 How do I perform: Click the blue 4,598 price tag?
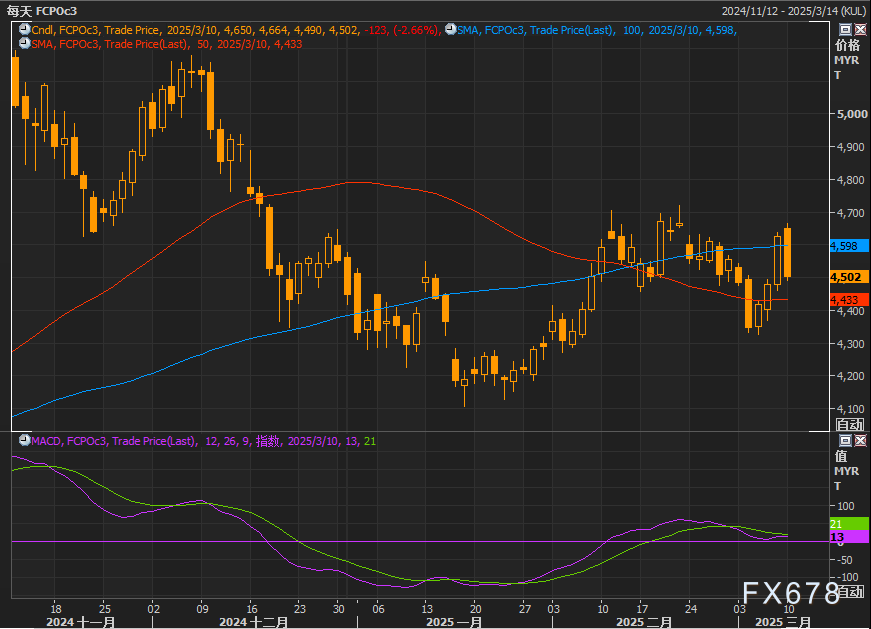(847, 245)
